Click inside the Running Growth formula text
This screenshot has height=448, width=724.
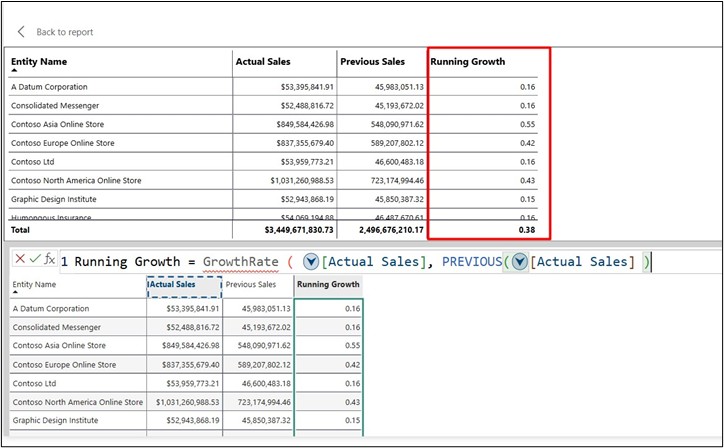(x=356, y=262)
